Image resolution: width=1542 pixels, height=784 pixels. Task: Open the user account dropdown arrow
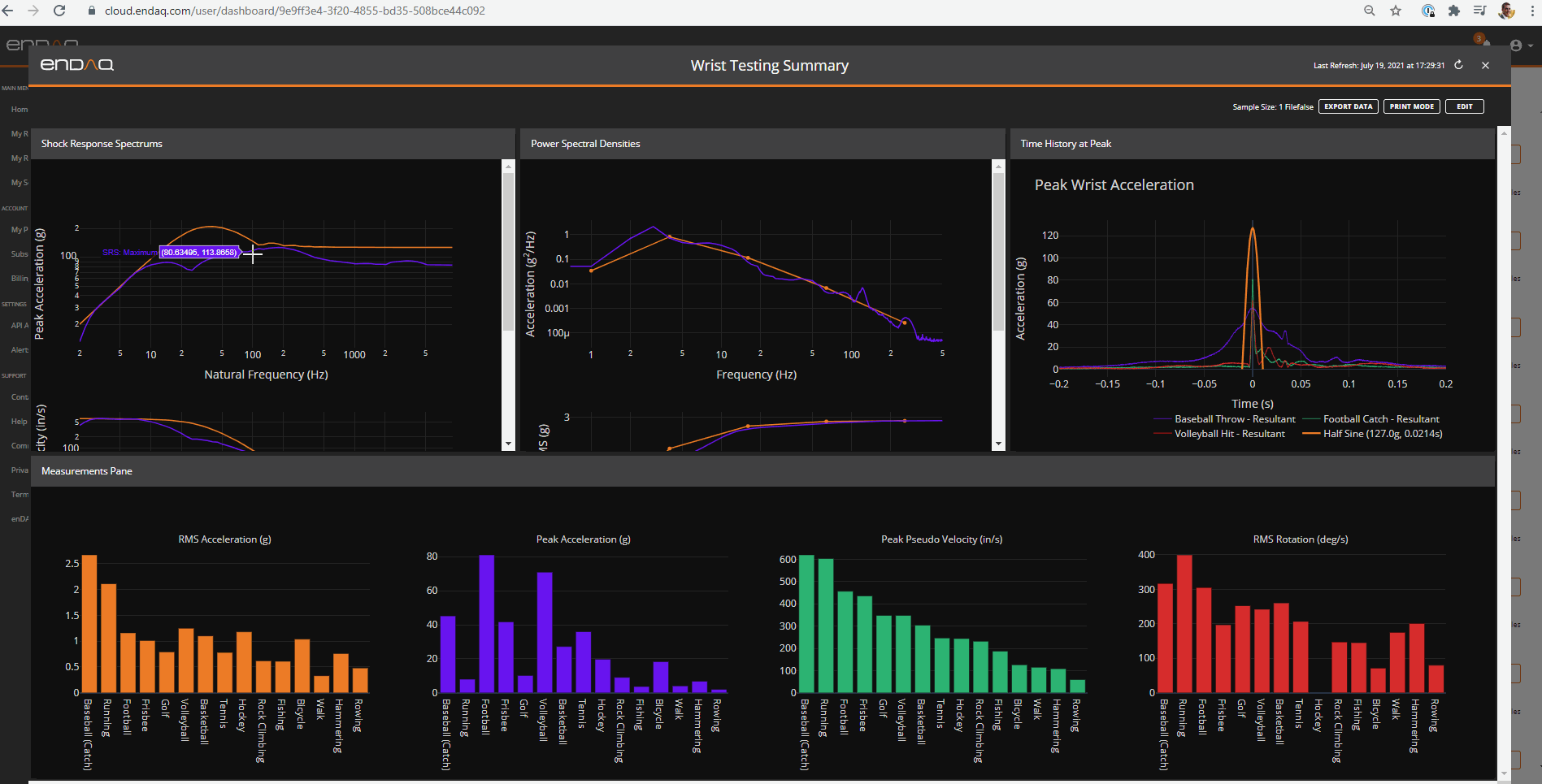[1531, 45]
